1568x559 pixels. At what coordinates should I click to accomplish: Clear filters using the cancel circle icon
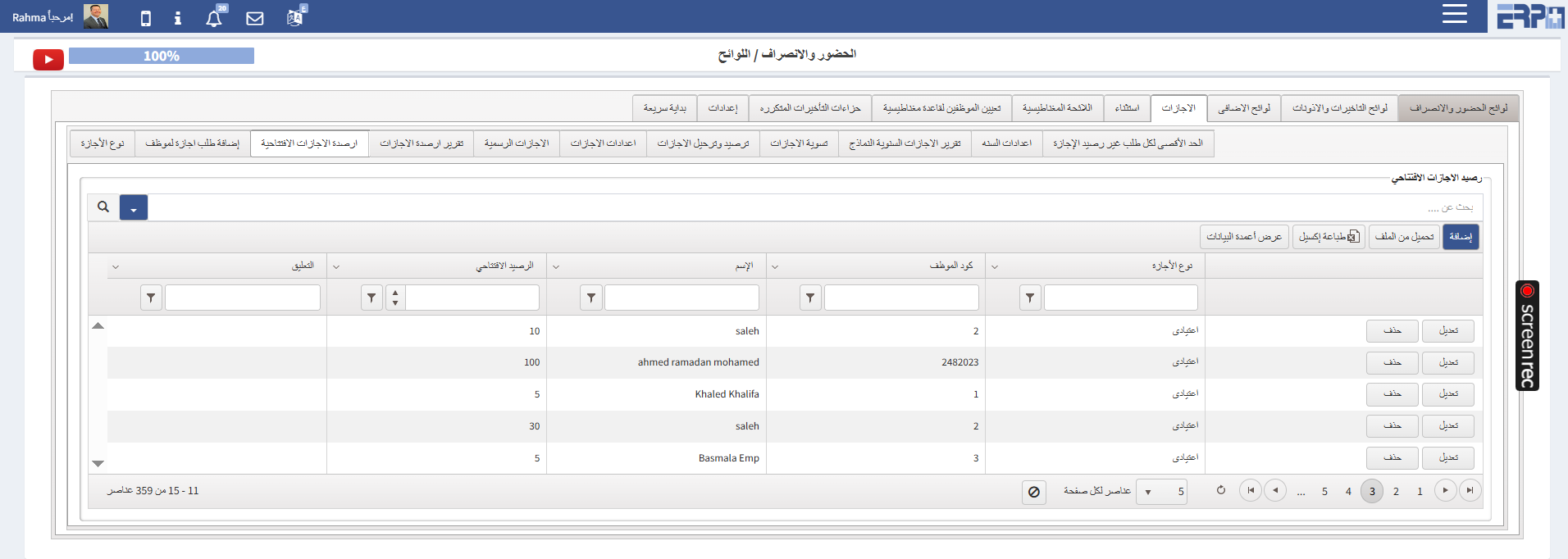pyautogui.click(x=1034, y=492)
